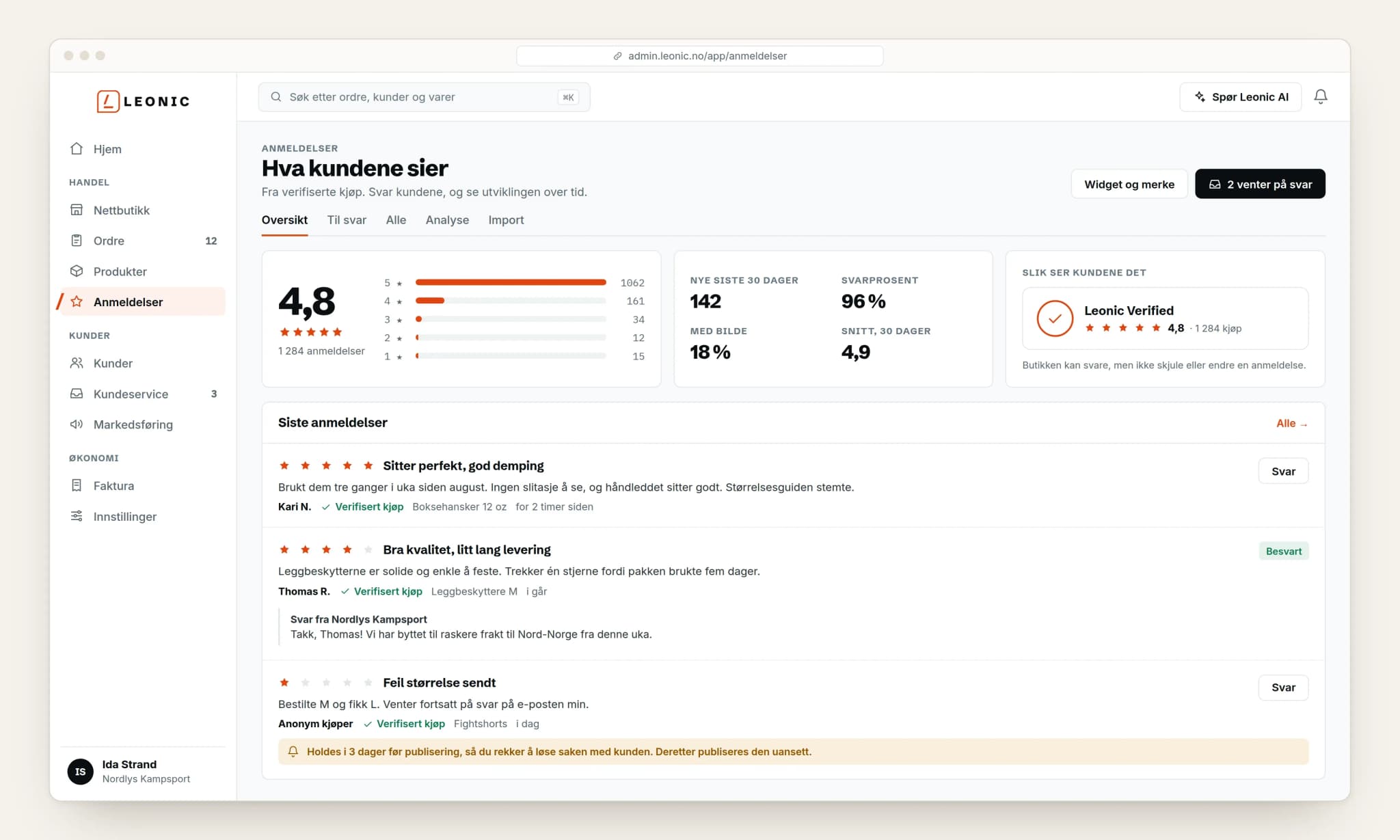The image size is (1400, 840).
Task: Open the Import tab
Action: click(x=506, y=220)
